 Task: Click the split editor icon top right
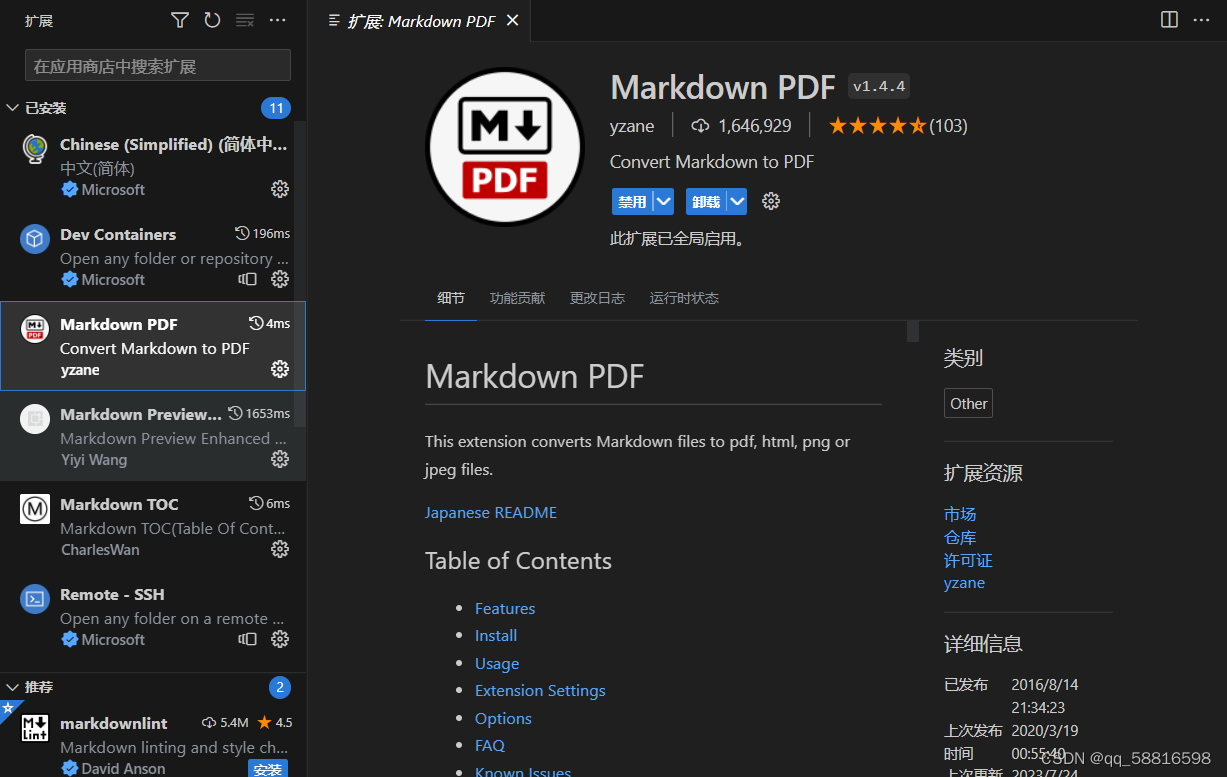[x=1168, y=19]
